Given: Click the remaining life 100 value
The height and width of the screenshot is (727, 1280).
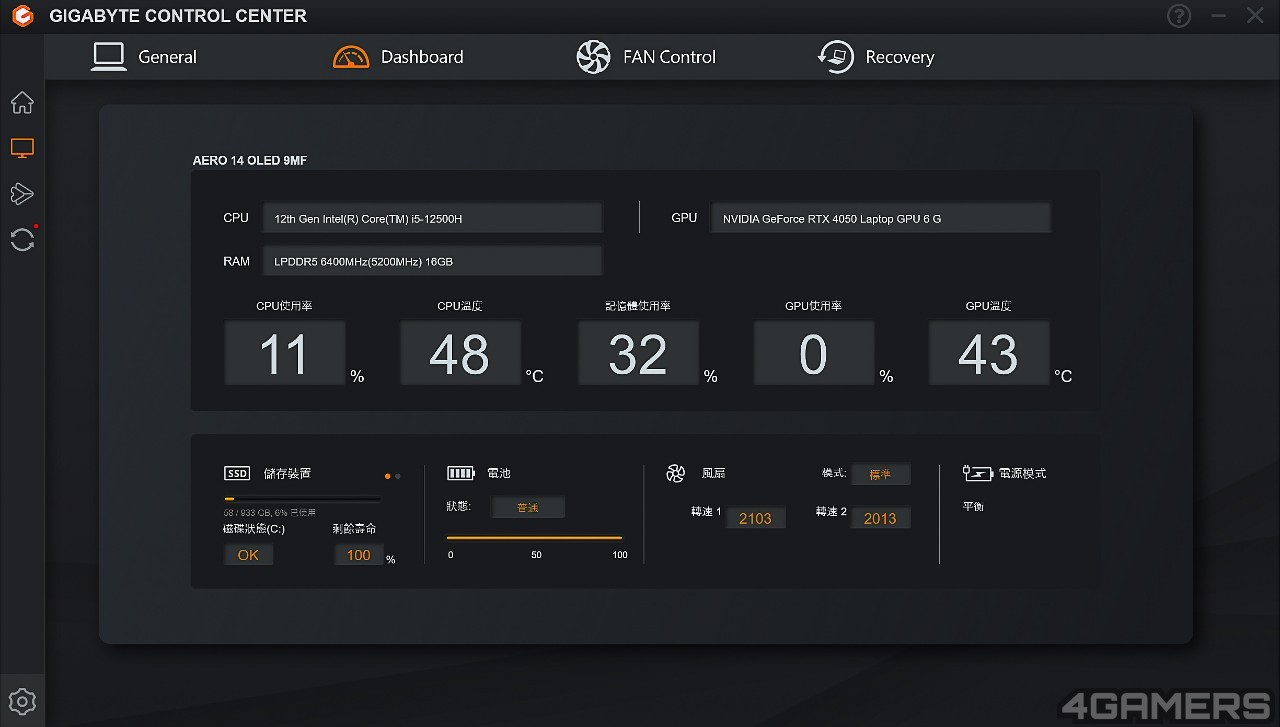Looking at the screenshot, I should click(358, 555).
